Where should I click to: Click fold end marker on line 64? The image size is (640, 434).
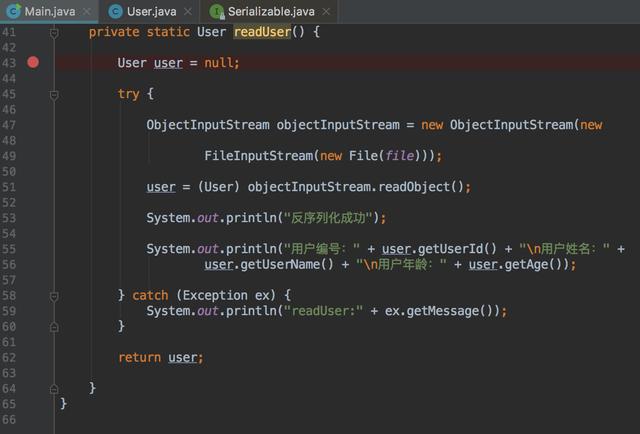(54, 388)
